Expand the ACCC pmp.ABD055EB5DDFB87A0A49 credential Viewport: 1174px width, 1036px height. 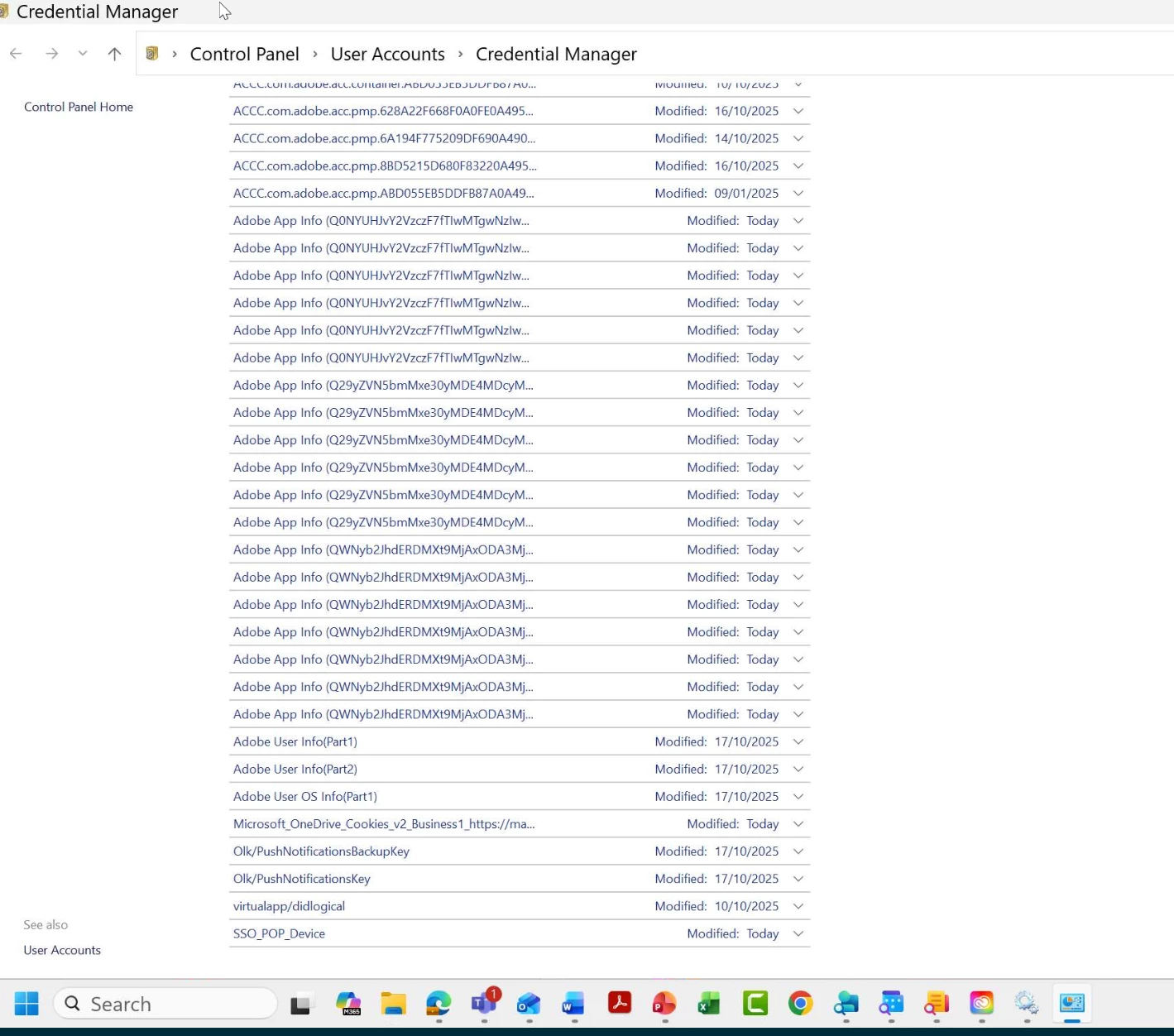pos(798,193)
